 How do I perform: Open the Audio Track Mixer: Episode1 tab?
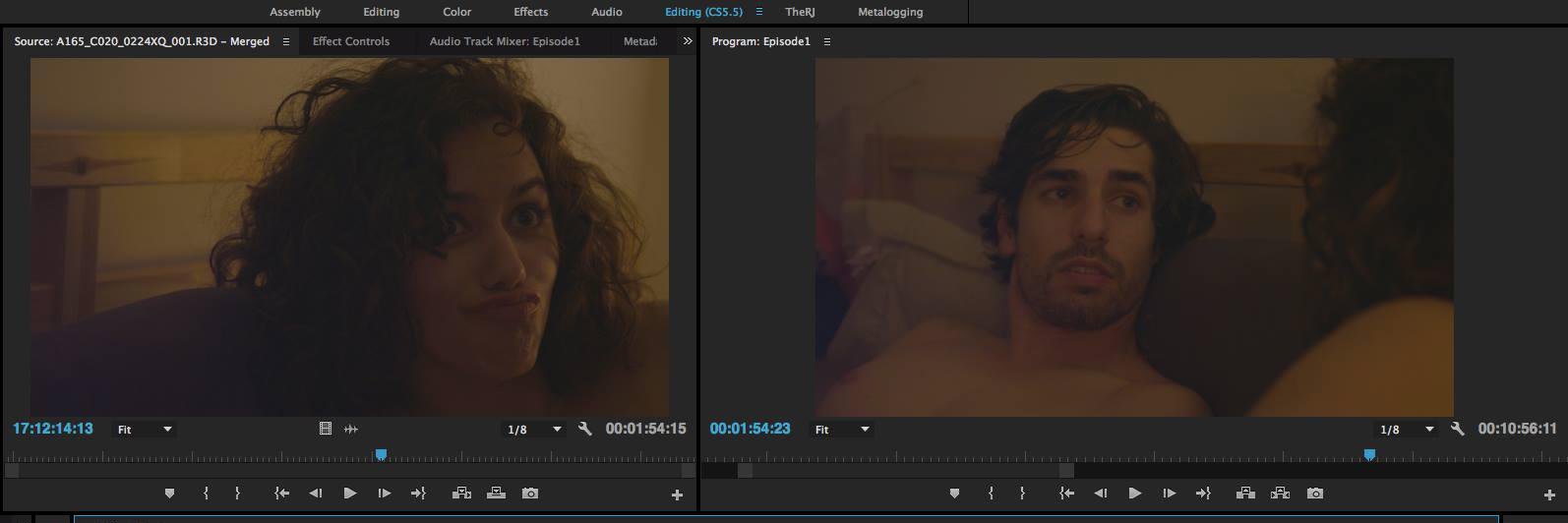505,42
